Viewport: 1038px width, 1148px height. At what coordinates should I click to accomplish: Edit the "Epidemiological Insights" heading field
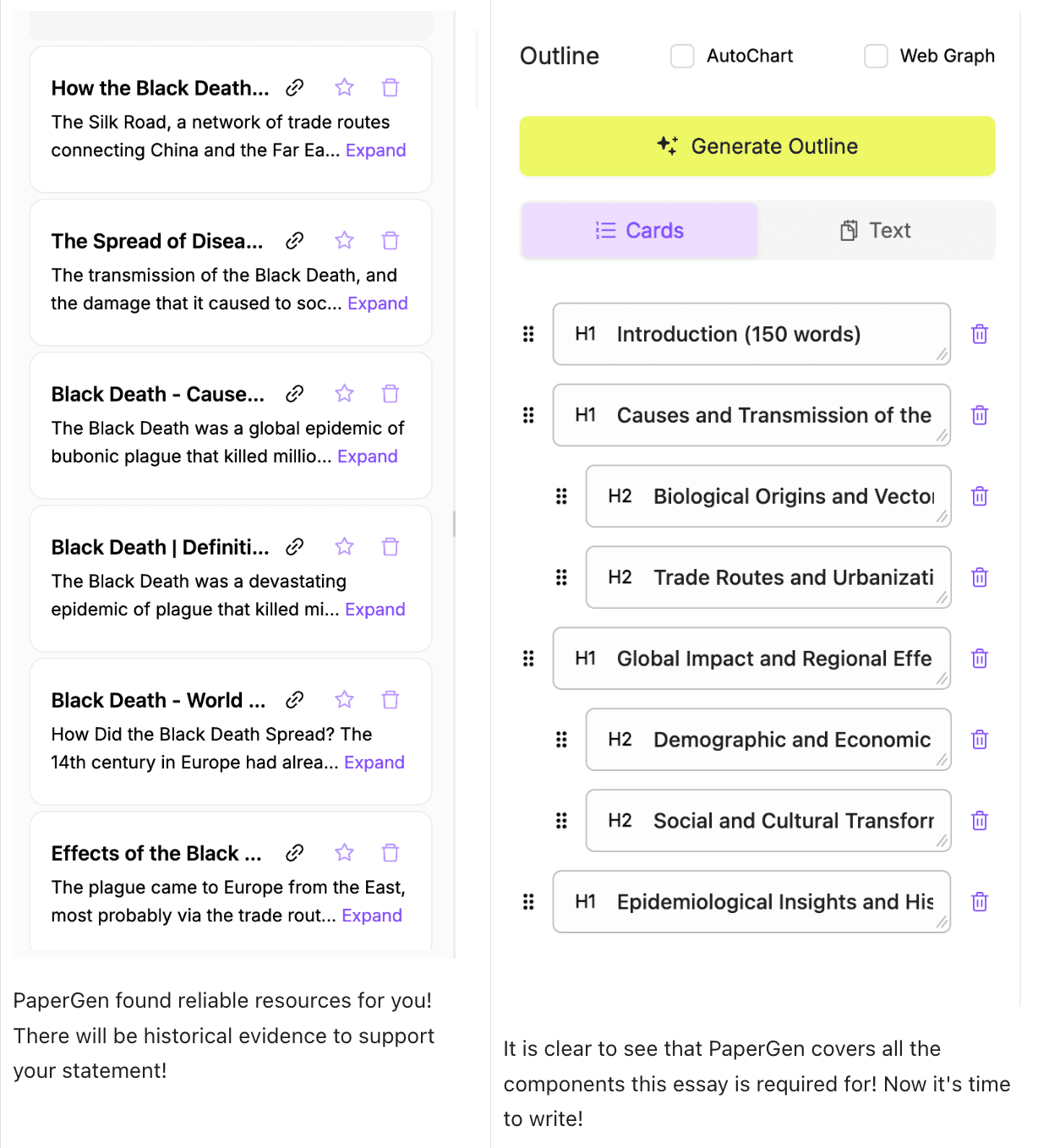[773, 902]
